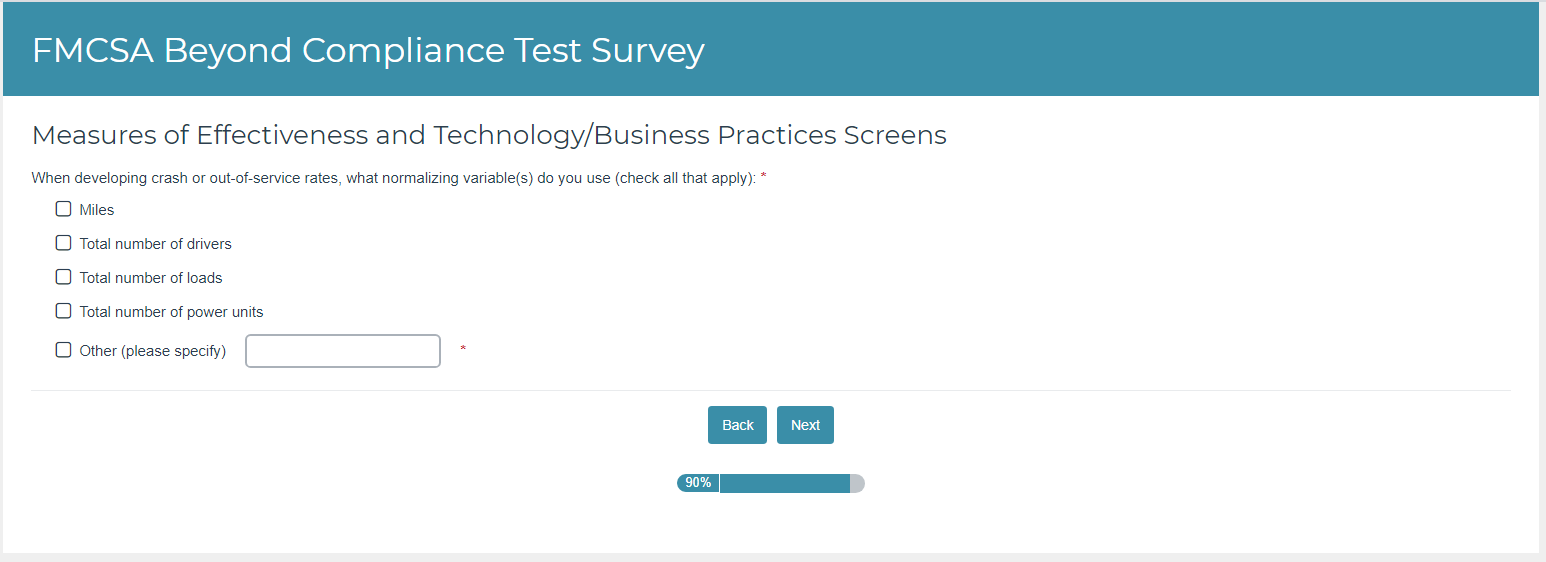The width and height of the screenshot is (1546, 562).
Task: Select the Total number of power units checkbox
Action: tap(64, 311)
